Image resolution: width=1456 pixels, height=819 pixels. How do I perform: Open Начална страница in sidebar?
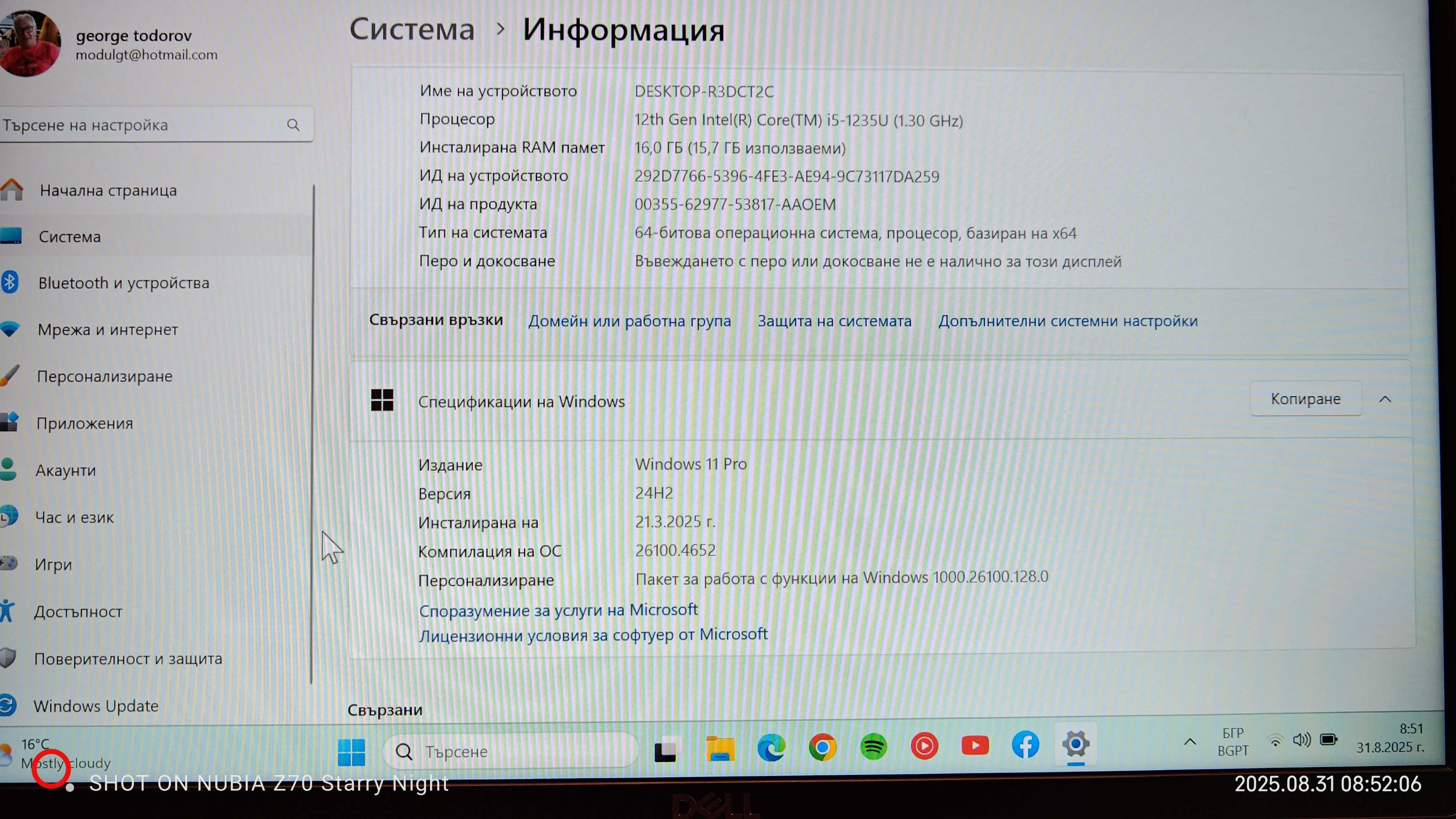tap(108, 191)
